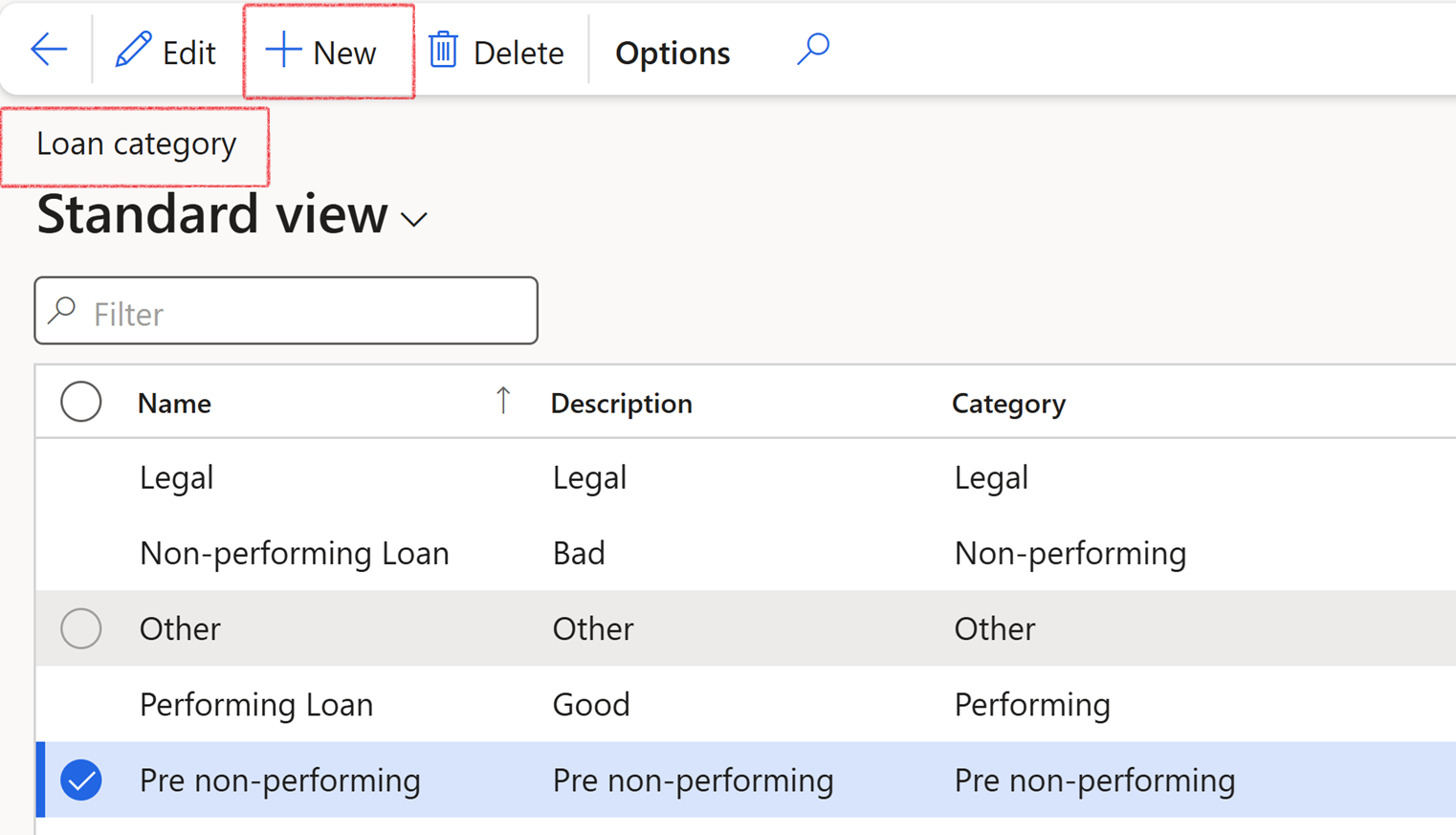The height and width of the screenshot is (835, 1456).
Task: Click the New plus icon
Action: [x=283, y=50]
